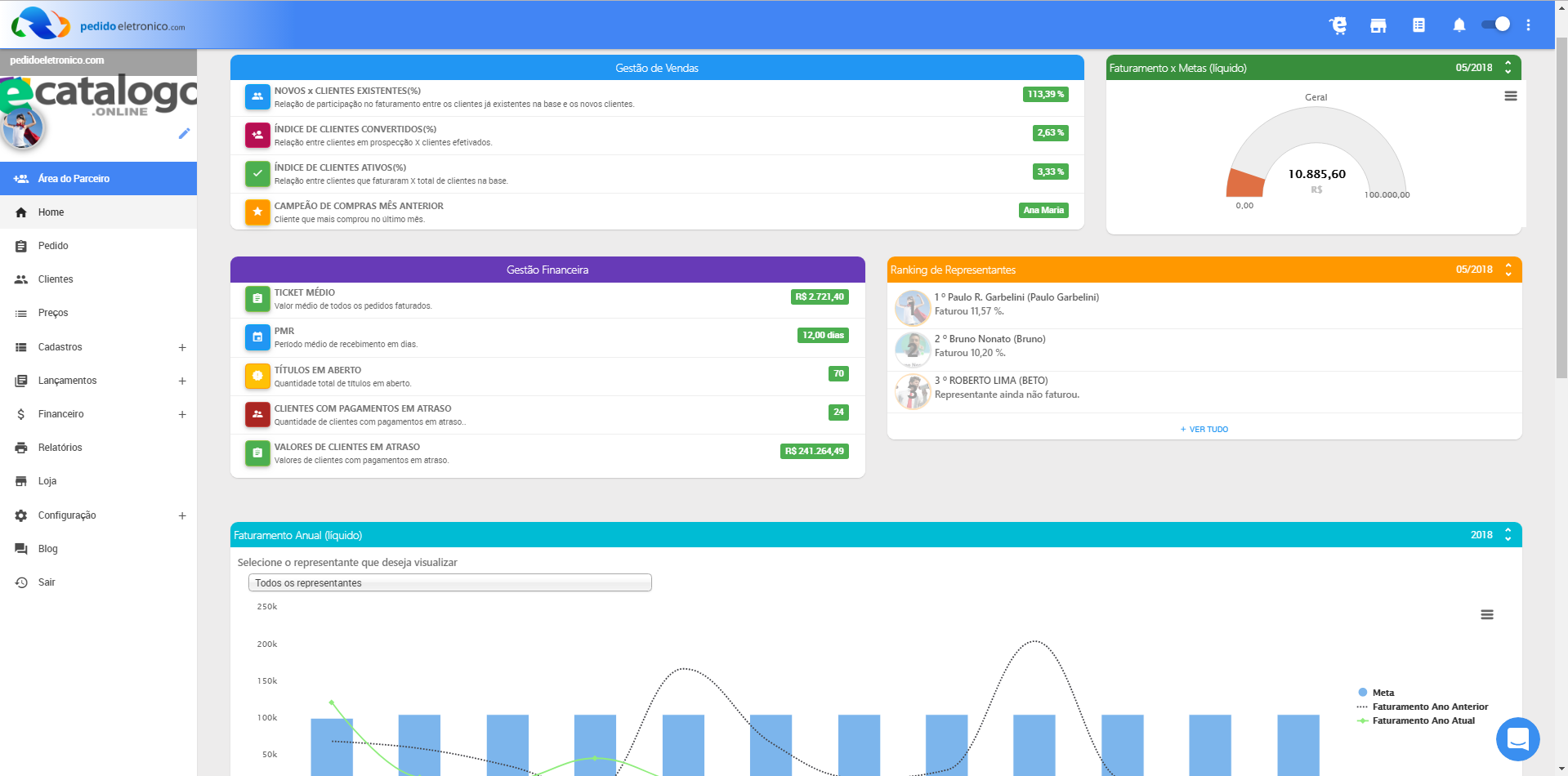Open Preços in sidebar

(98, 313)
